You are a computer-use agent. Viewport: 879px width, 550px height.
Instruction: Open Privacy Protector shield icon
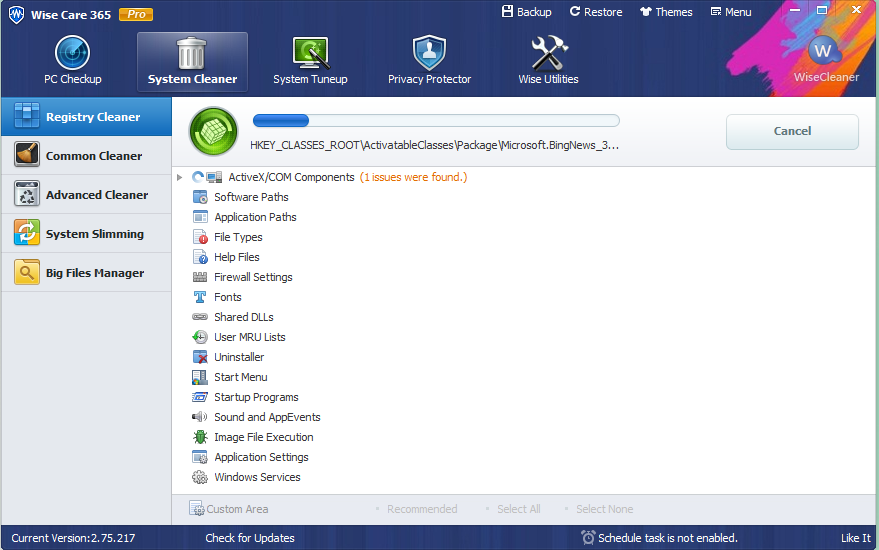(x=429, y=53)
